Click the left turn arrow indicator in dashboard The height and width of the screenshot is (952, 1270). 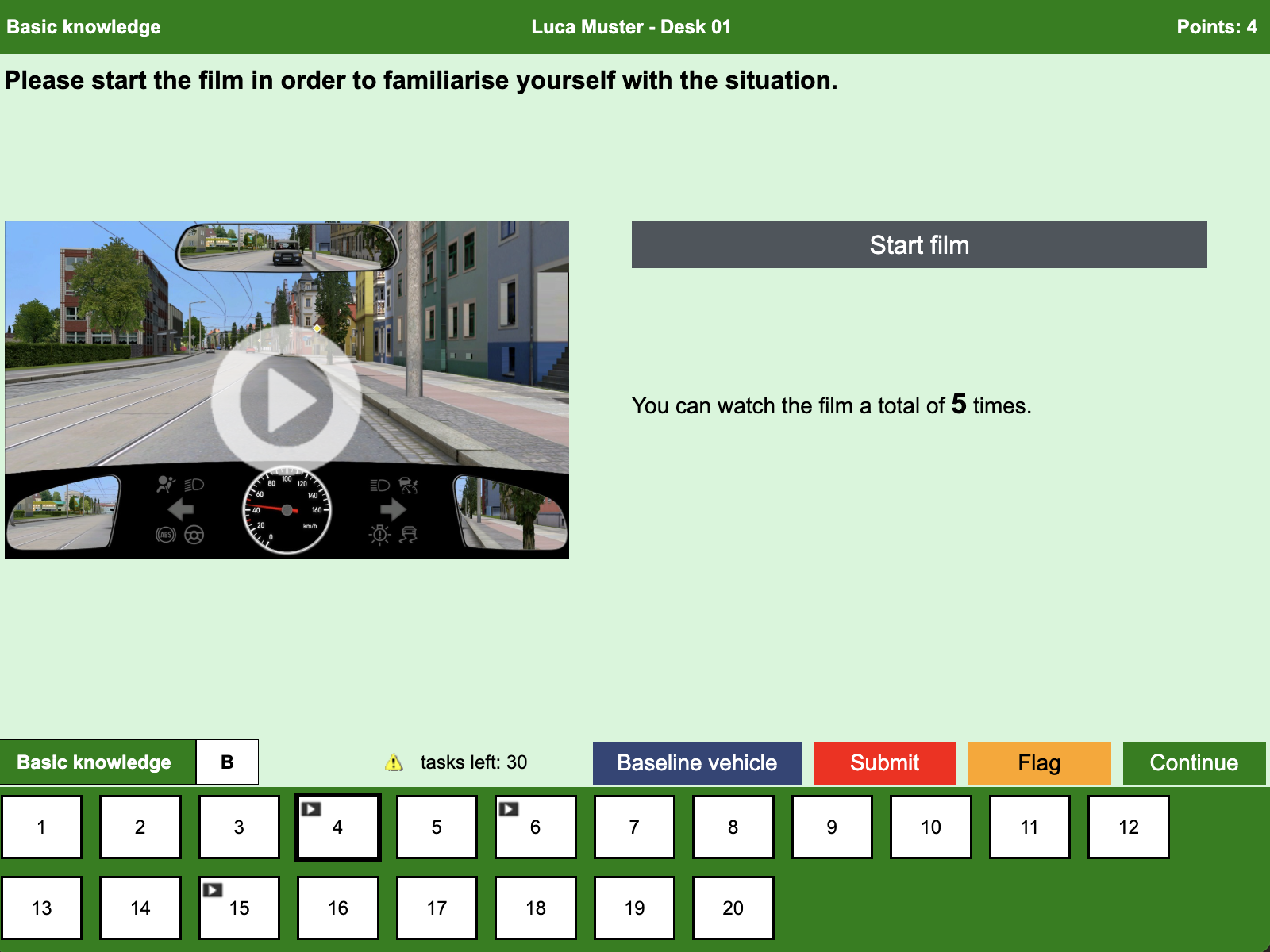pos(181,509)
